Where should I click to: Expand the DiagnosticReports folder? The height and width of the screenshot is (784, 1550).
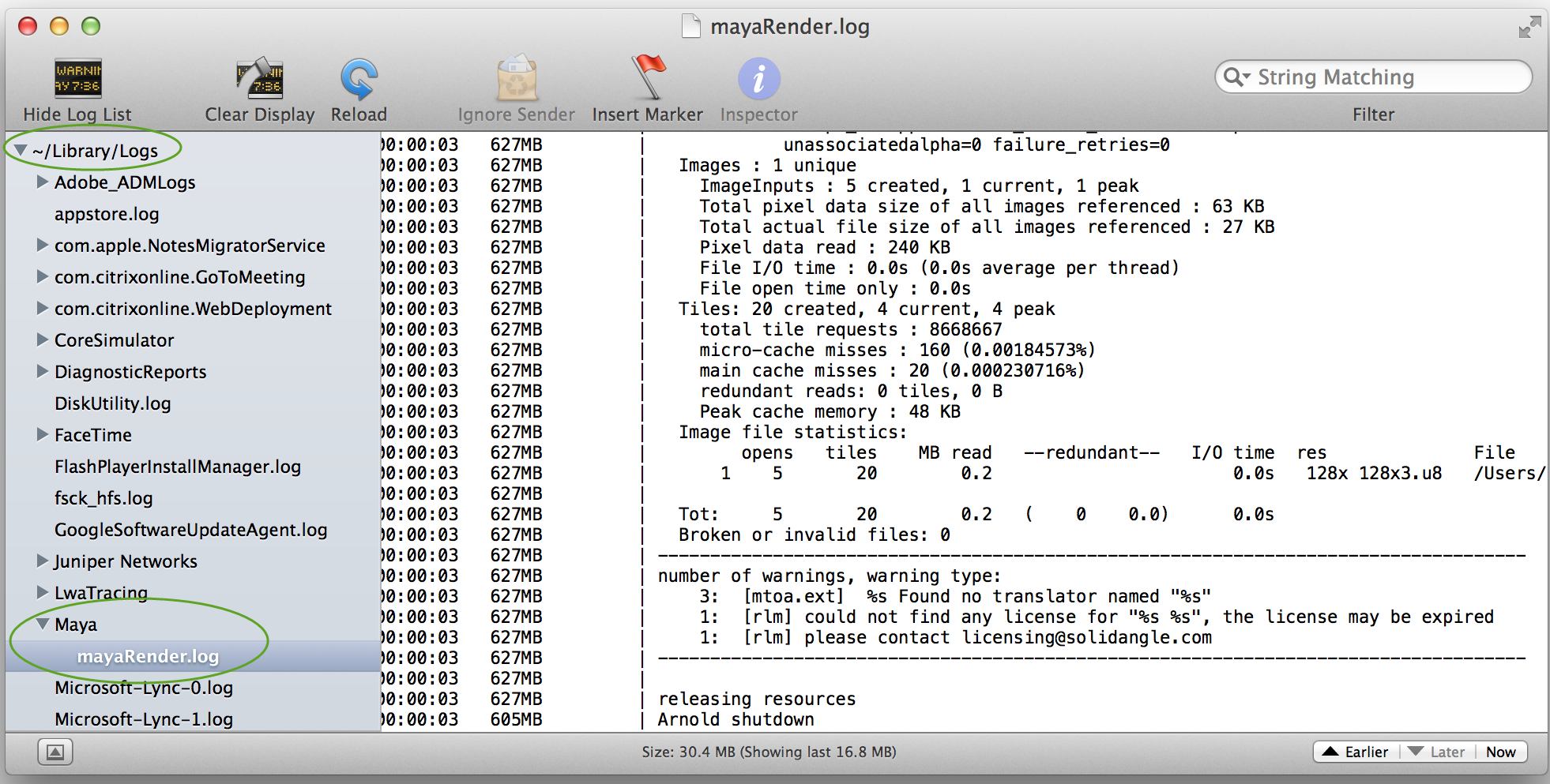pos(43,371)
